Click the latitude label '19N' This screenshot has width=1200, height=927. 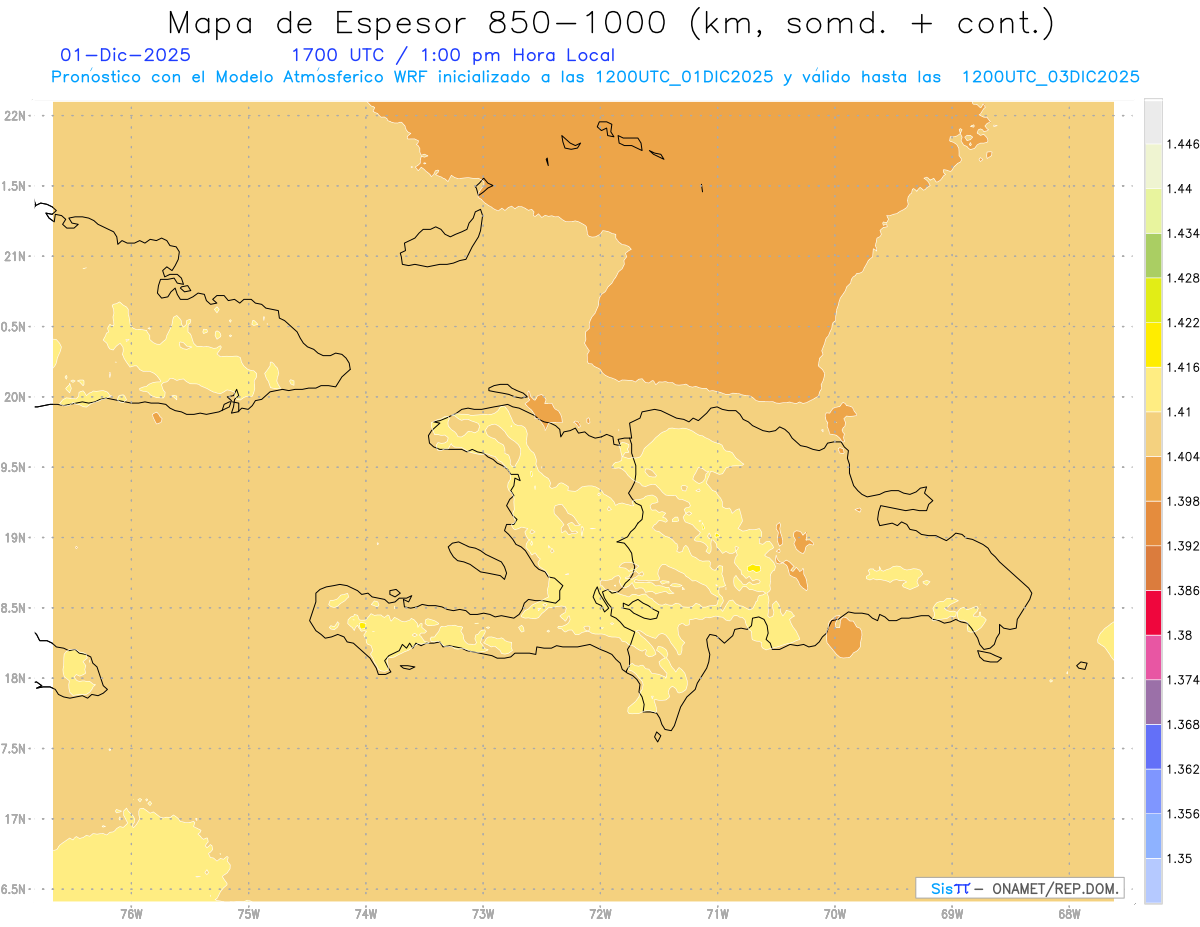pos(17,537)
